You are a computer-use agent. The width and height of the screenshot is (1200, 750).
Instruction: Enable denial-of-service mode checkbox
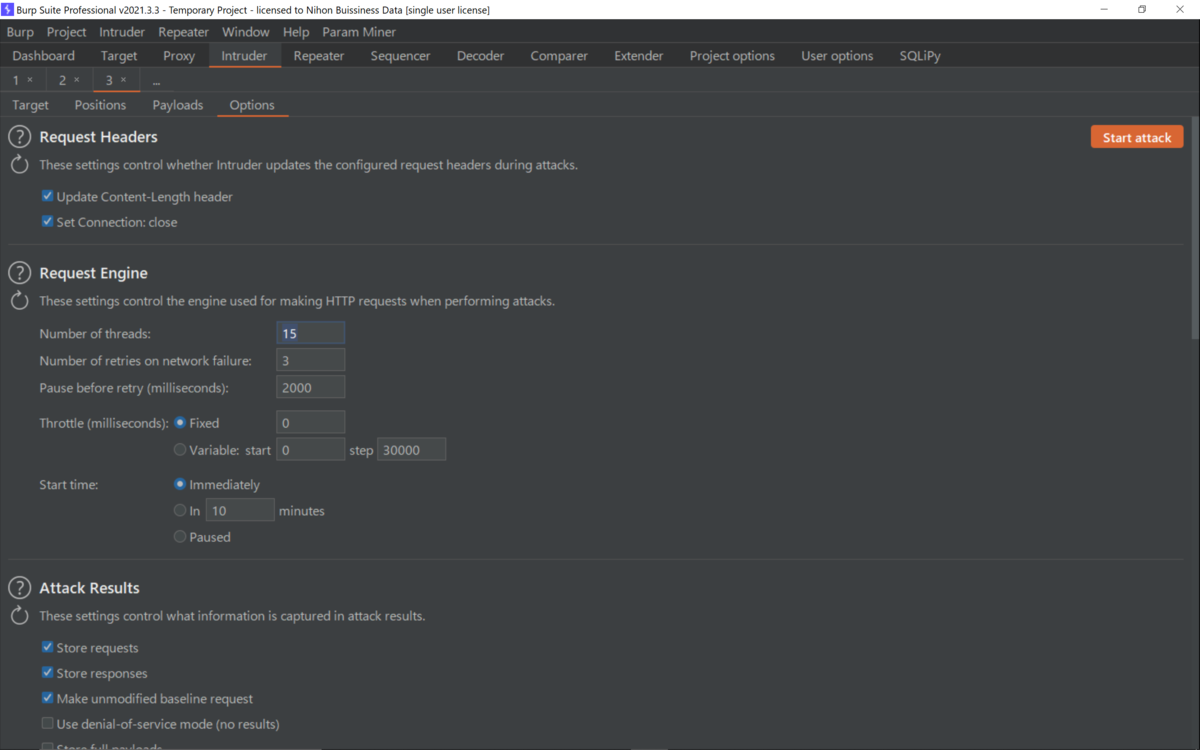point(47,723)
